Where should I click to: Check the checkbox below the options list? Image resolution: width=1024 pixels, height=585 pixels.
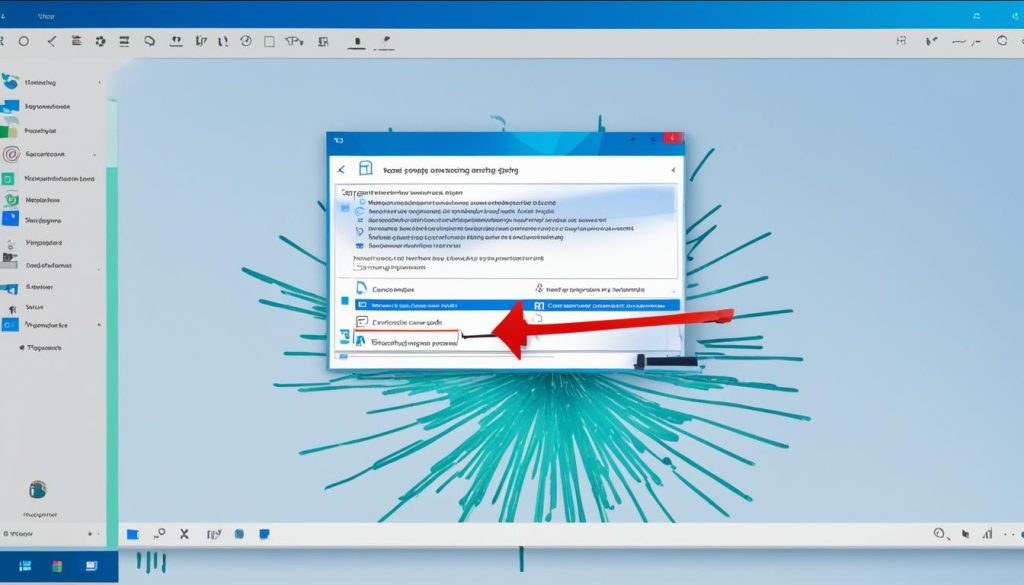point(356,266)
